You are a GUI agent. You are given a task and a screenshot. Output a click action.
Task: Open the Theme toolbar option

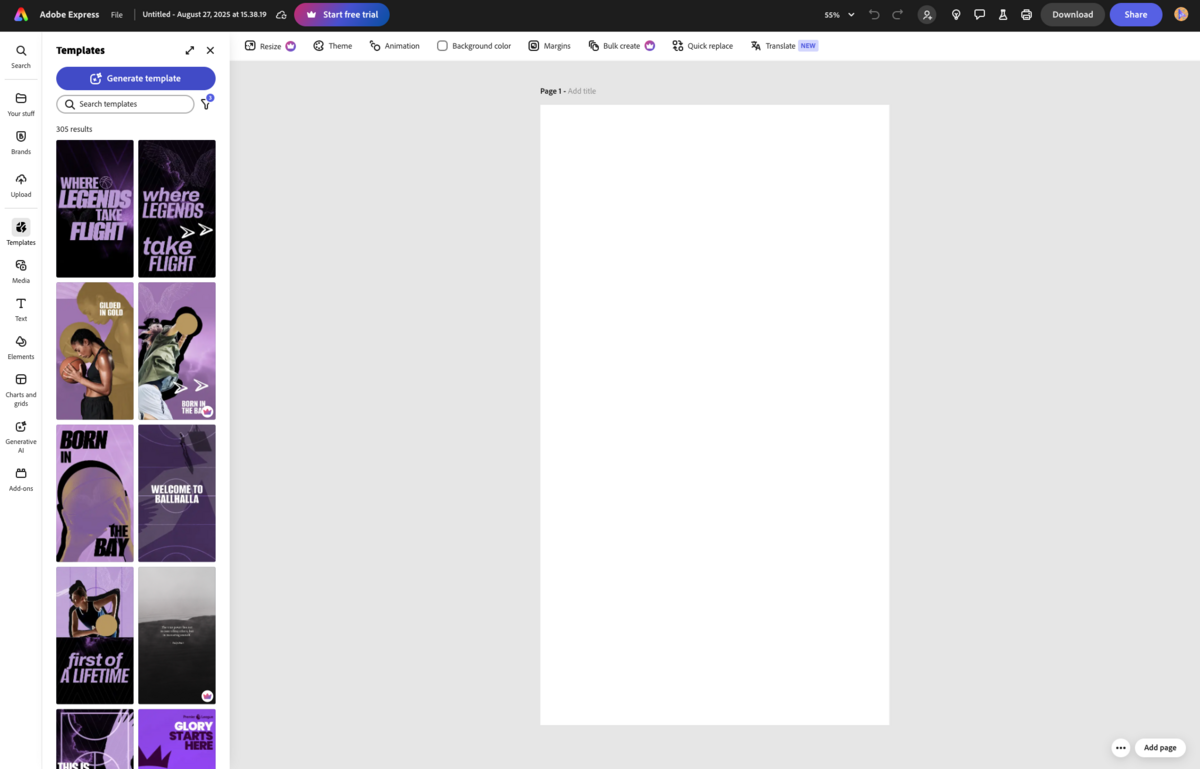pyautogui.click(x=332, y=46)
